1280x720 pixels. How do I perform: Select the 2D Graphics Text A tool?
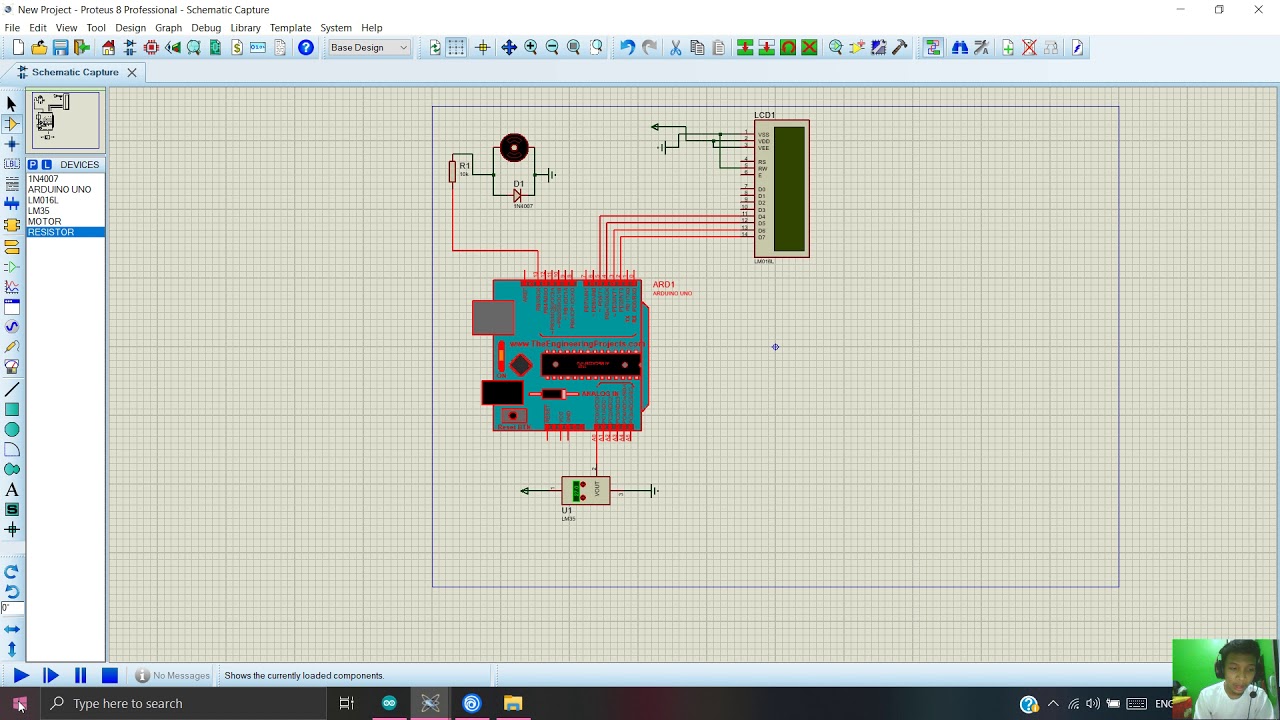12,490
